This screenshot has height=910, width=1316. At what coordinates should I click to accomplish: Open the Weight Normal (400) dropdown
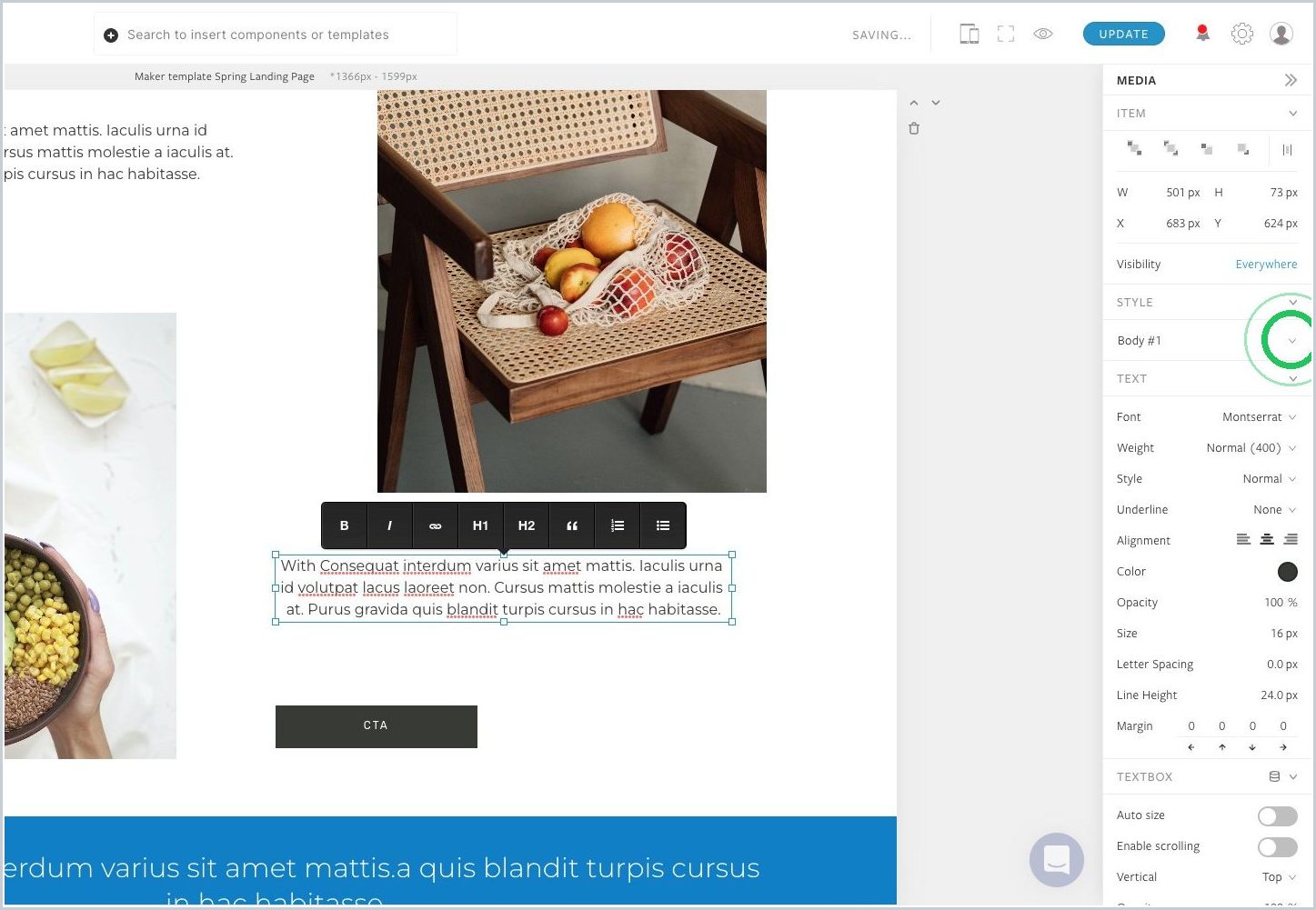[1251, 448]
